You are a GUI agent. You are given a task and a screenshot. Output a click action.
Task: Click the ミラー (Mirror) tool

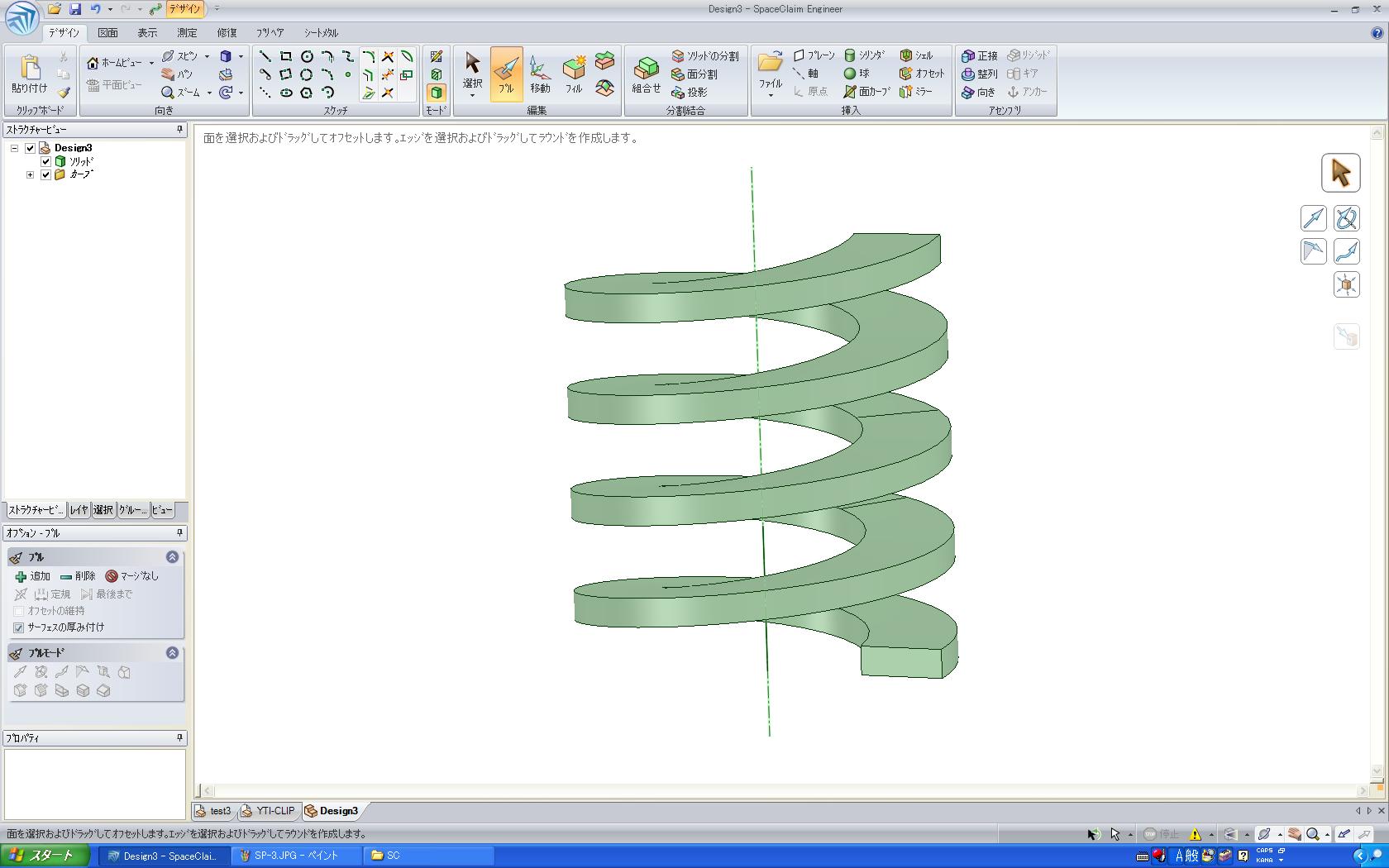pyautogui.click(x=916, y=92)
